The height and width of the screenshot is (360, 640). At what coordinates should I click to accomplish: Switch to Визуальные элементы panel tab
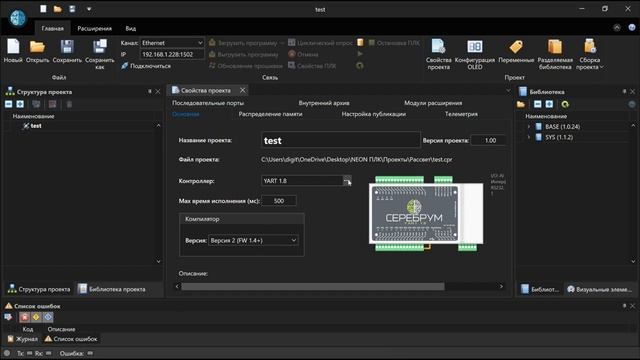tap(599, 289)
